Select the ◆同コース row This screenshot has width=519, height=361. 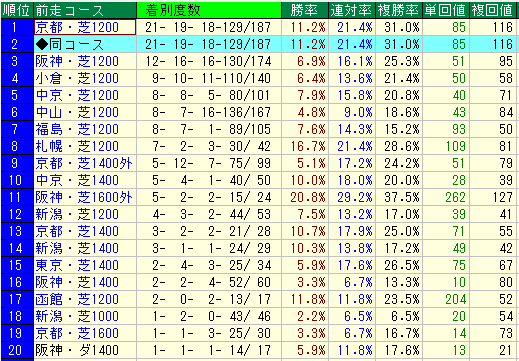(x=258, y=44)
